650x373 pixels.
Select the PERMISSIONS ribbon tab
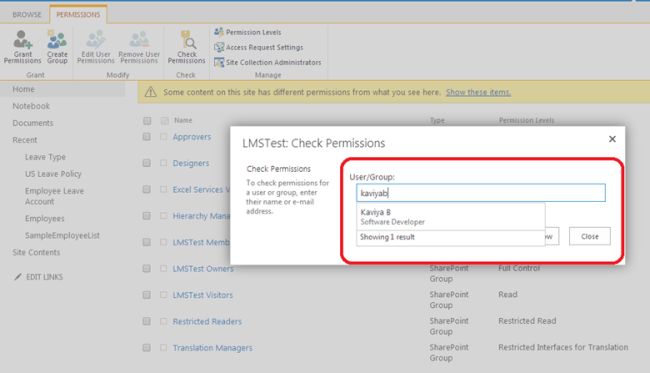pos(78,15)
